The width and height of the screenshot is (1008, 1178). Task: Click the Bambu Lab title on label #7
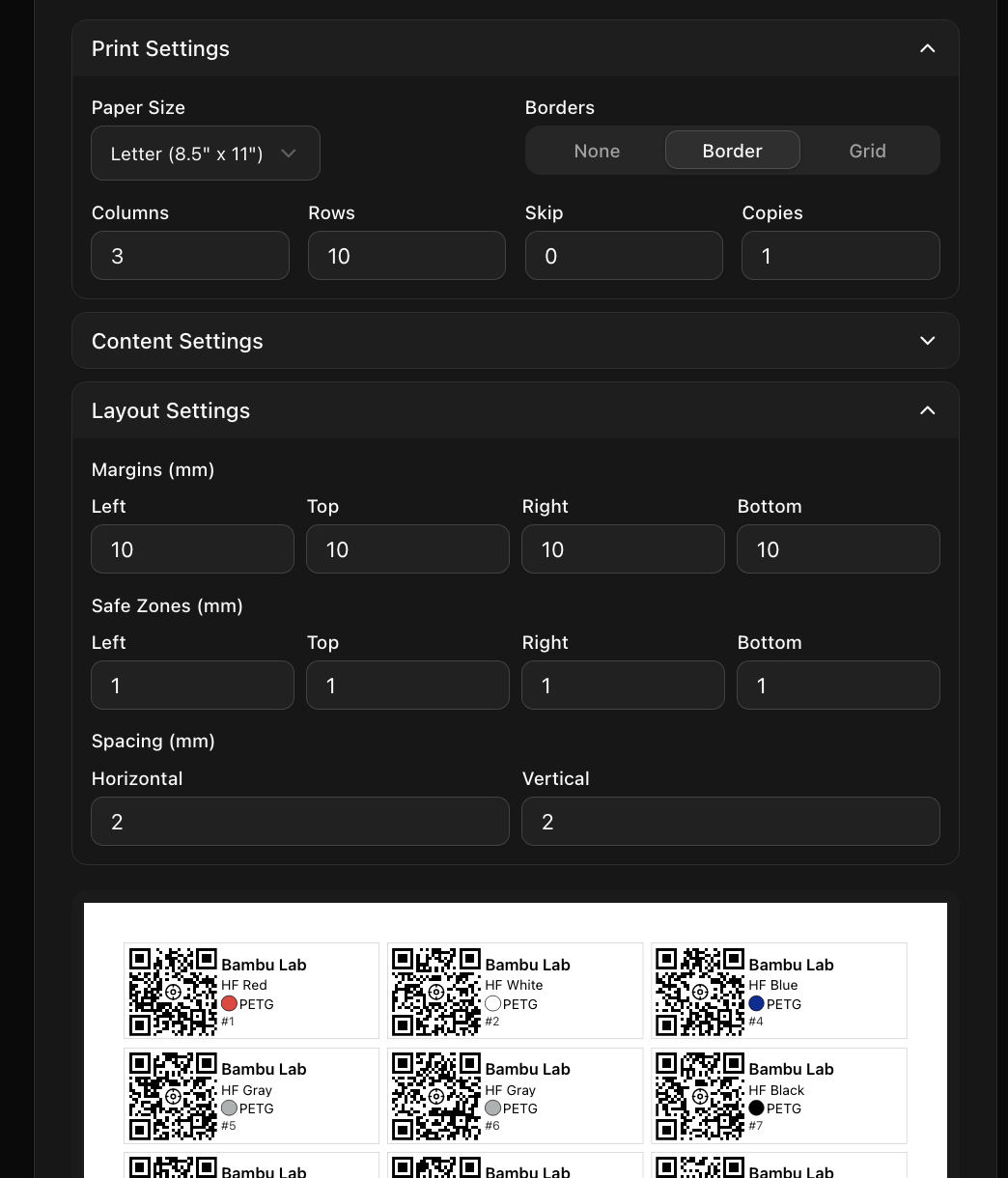(x=791, y=1069)
